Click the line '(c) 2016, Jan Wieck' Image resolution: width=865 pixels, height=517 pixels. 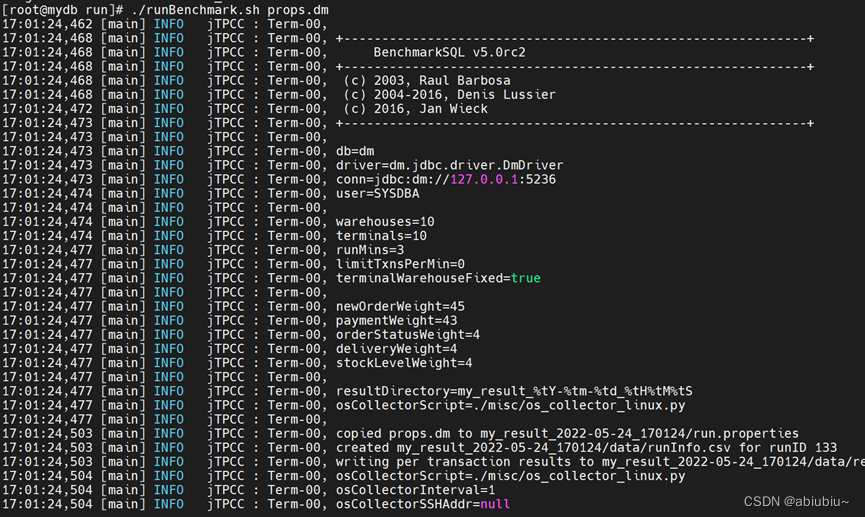pyautogui.click(x=415, y=109)
